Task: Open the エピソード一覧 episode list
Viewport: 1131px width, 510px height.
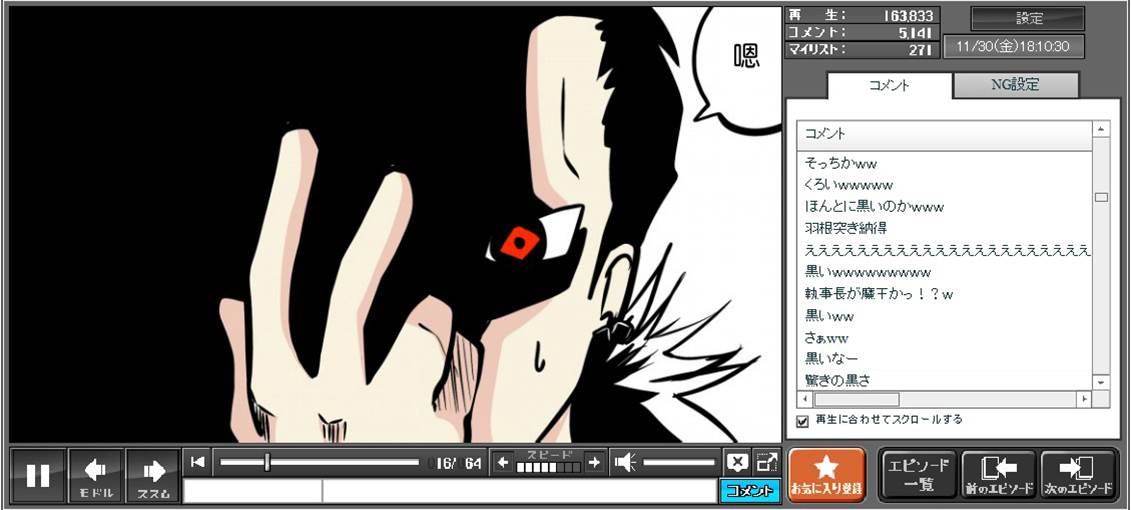Action: point(918,475)
